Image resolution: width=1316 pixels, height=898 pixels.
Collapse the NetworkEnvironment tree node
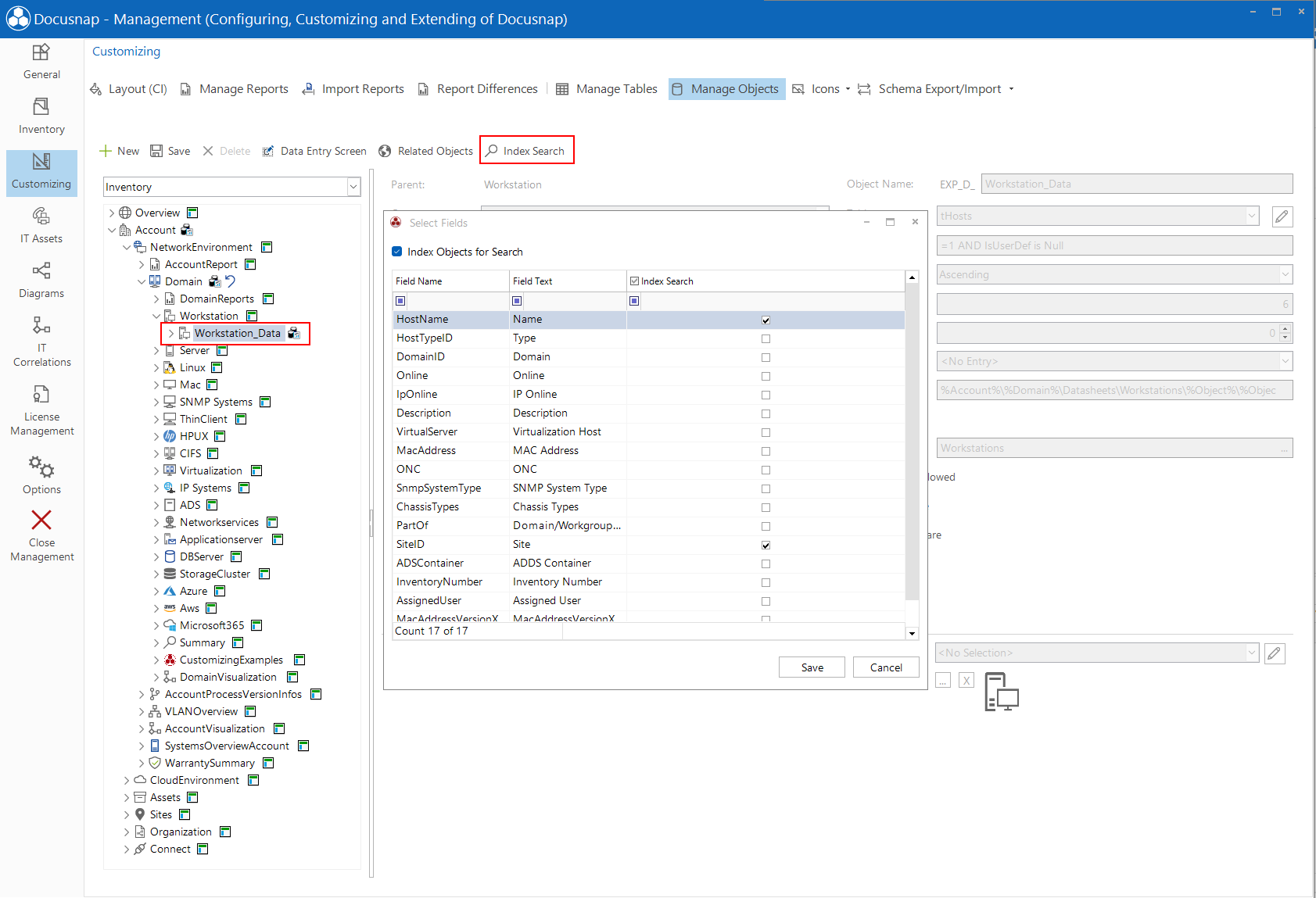coord(127,247)
